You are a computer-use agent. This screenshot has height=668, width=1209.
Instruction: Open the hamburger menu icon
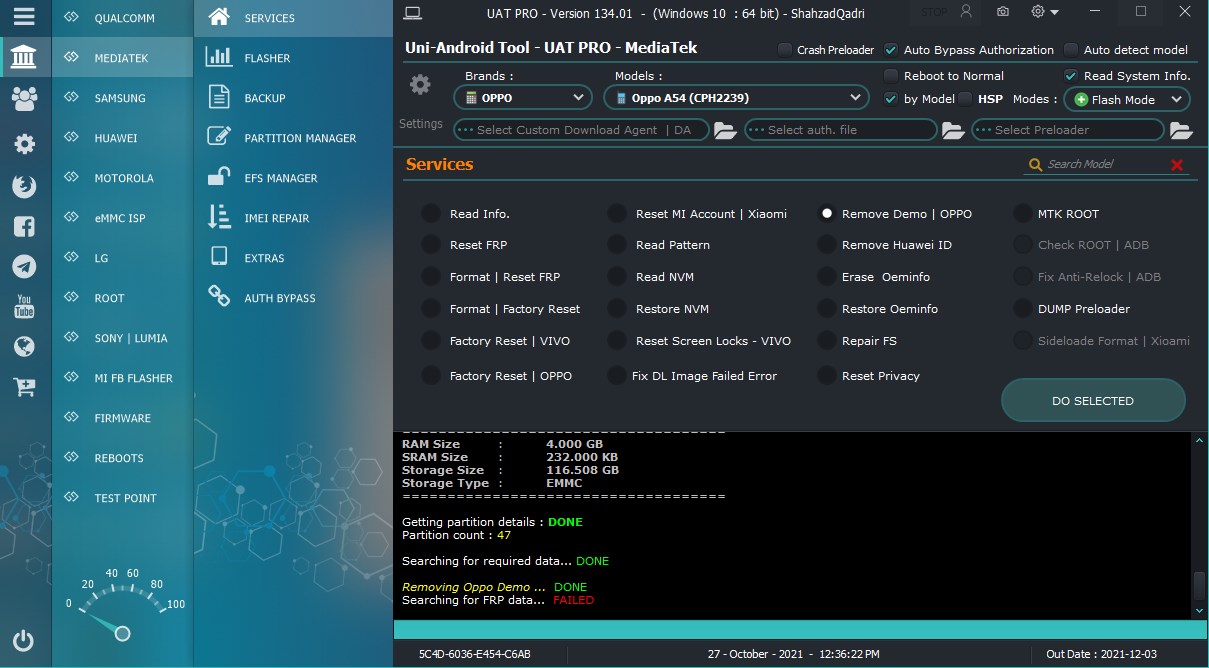tap(24, 17)
